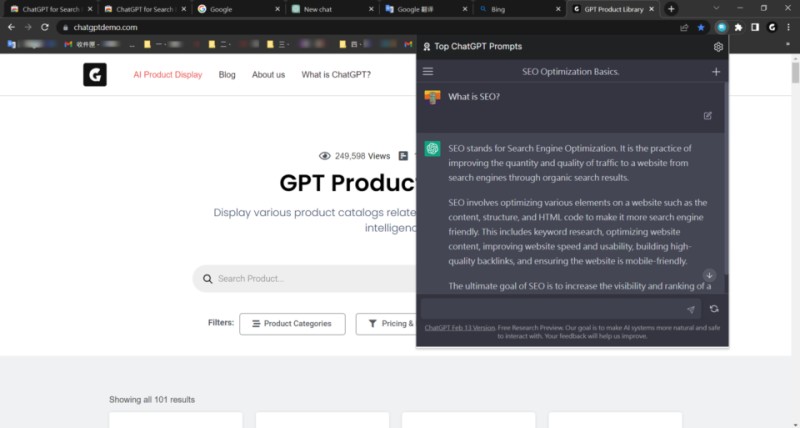Switch to first ChatGPT for Search tab

[52, 9]
